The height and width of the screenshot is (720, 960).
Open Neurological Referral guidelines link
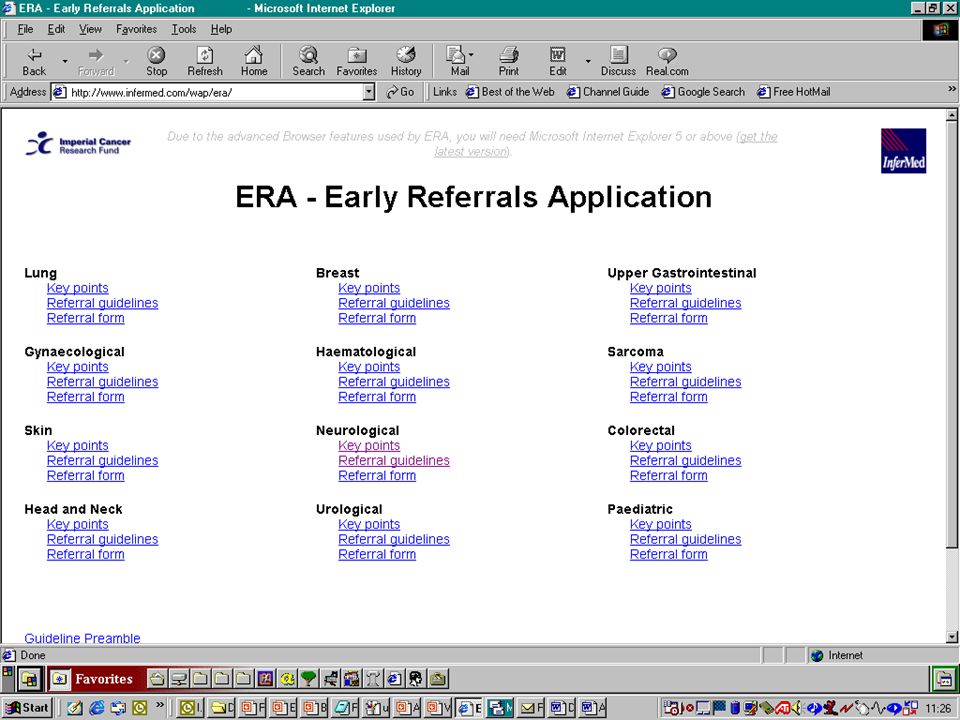(394, 460)
